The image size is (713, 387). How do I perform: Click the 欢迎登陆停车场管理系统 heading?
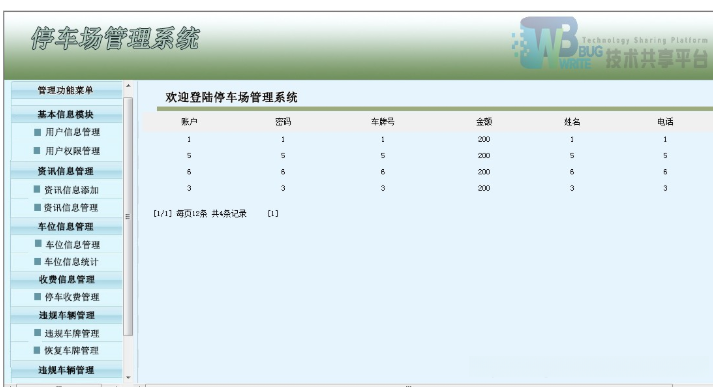pos(231,97)
